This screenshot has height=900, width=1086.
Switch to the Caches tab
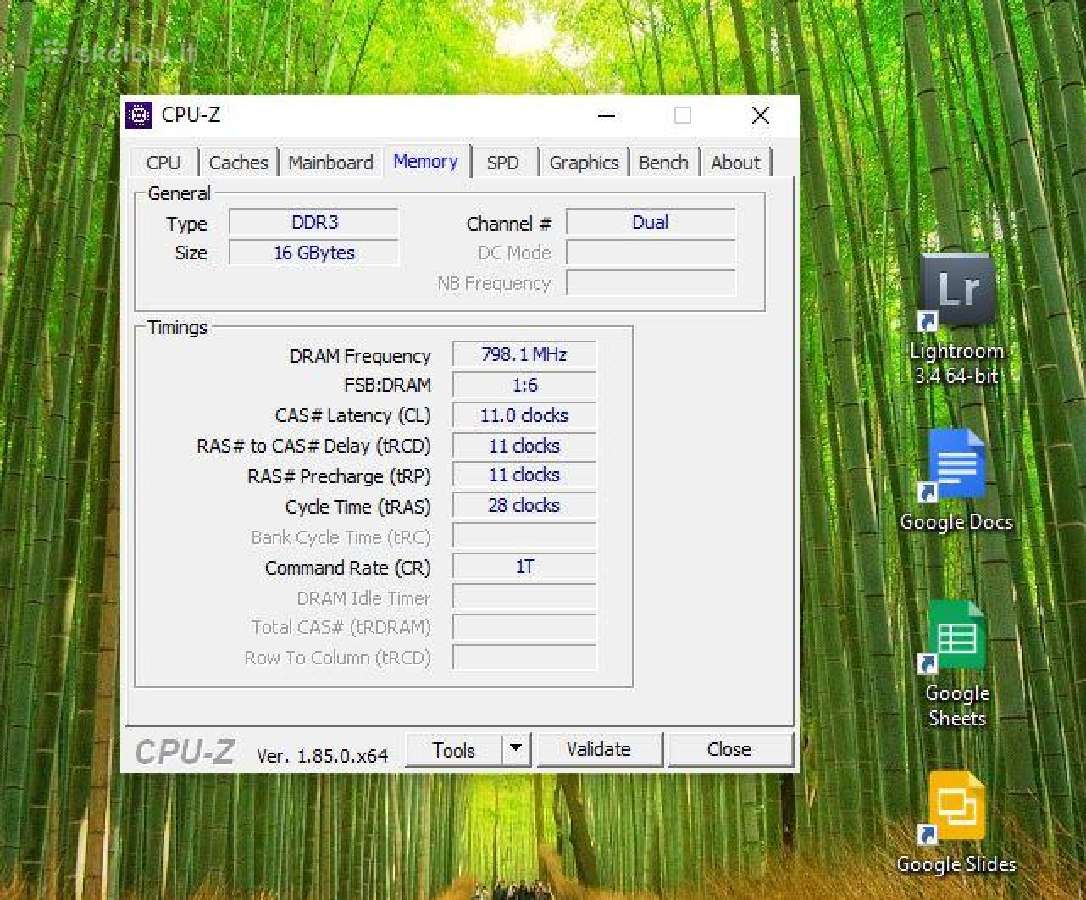pos(238,163)
